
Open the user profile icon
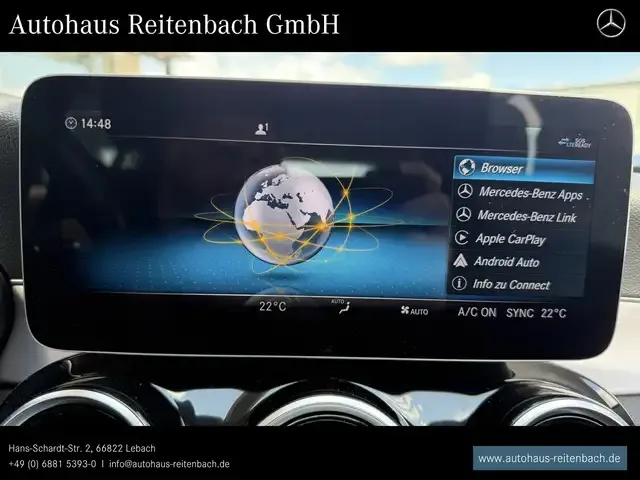[262, 129]
